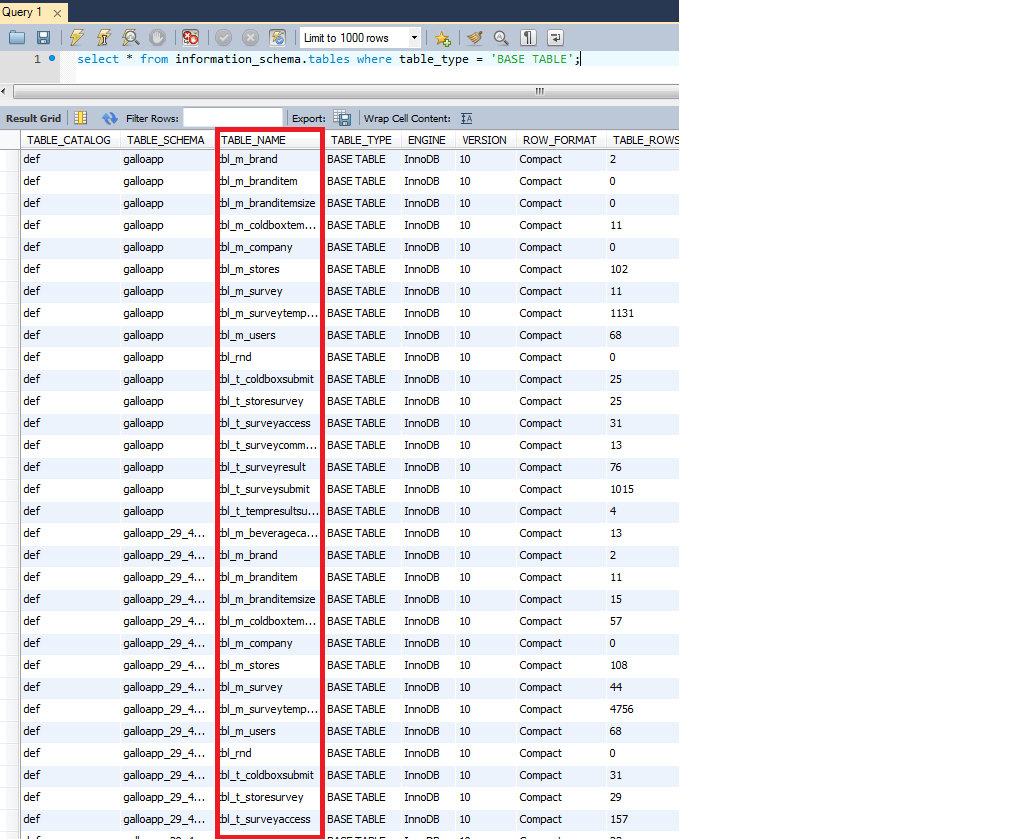Click the Commit transaction button

(x=222, y=37)
